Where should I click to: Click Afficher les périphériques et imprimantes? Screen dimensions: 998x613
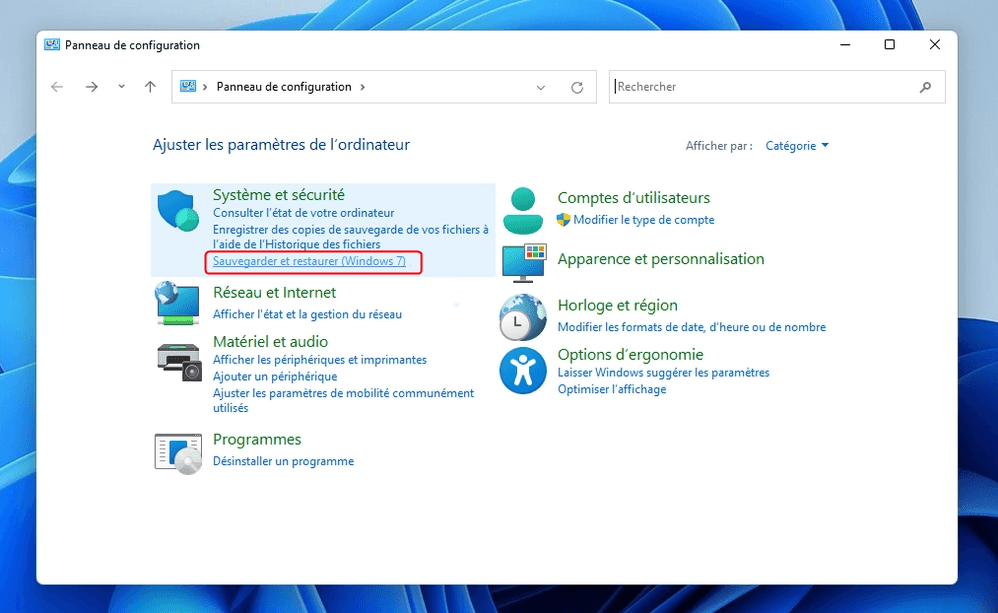[x=320, y=360]
